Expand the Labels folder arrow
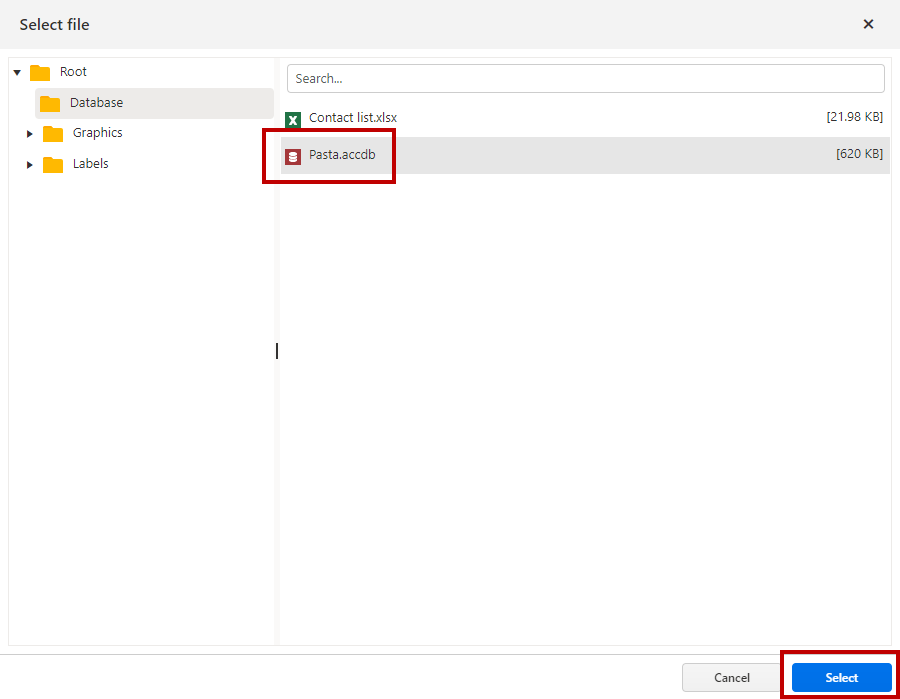Viewport: 900px width, 699px height. 30,164
